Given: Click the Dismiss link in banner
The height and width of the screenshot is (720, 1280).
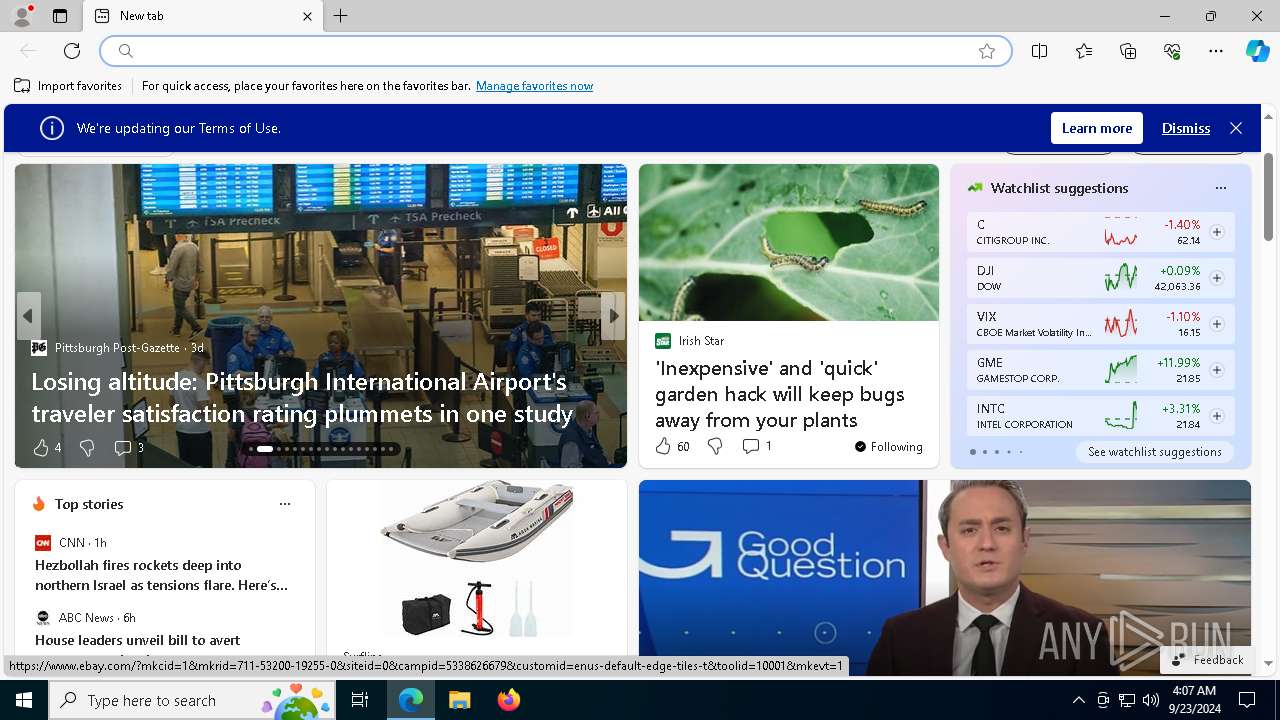Looking at the screenshot, I should (1186, 128).
